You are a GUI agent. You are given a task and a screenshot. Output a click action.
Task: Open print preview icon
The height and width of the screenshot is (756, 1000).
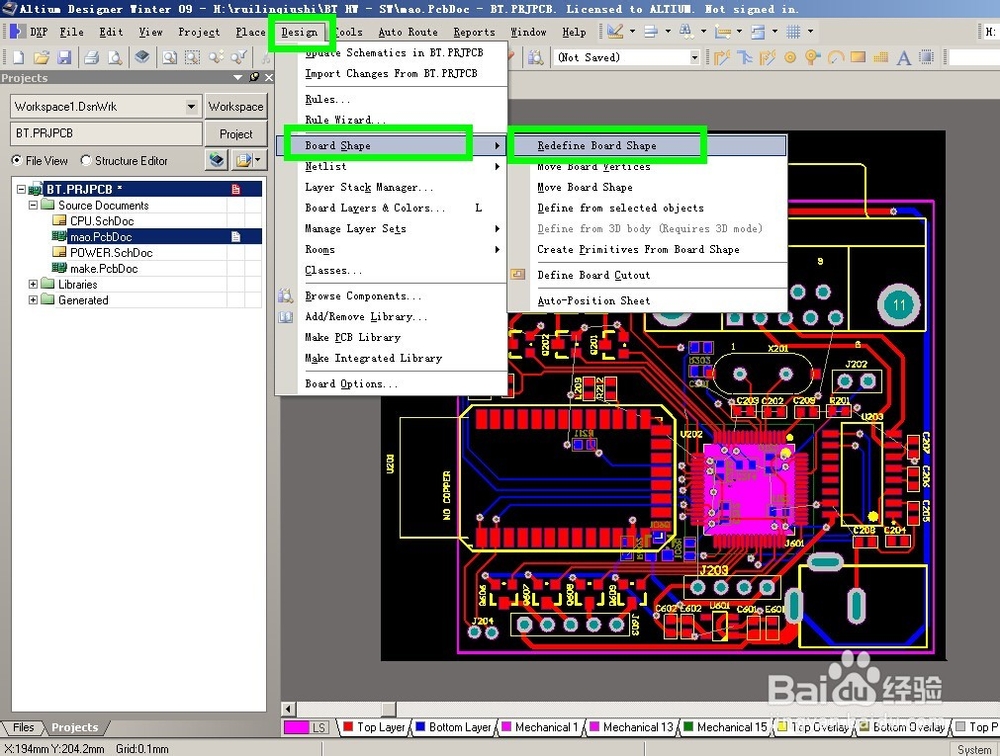click(115, 57)
